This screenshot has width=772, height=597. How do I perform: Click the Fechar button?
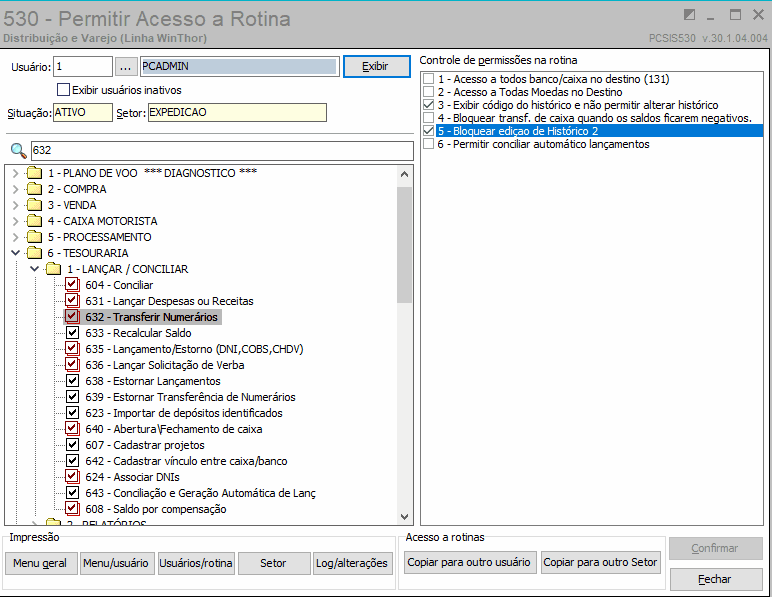pyautogui.click(x=716, y=579)
